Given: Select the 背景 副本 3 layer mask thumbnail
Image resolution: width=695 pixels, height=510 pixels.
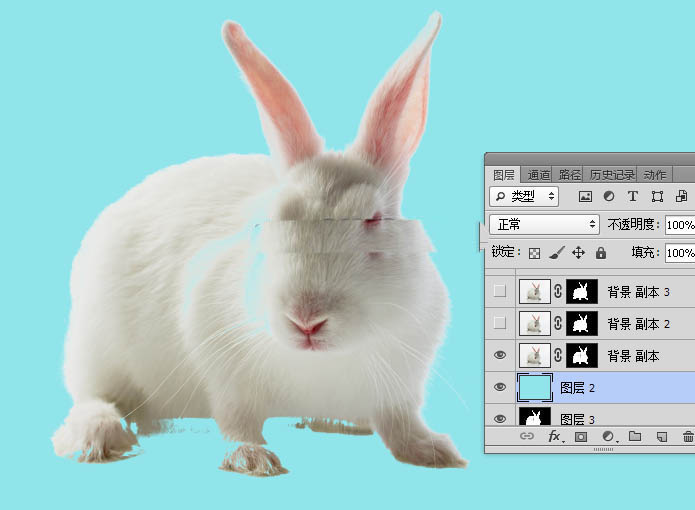Looking at the screenshot, I should click(582, 292).
